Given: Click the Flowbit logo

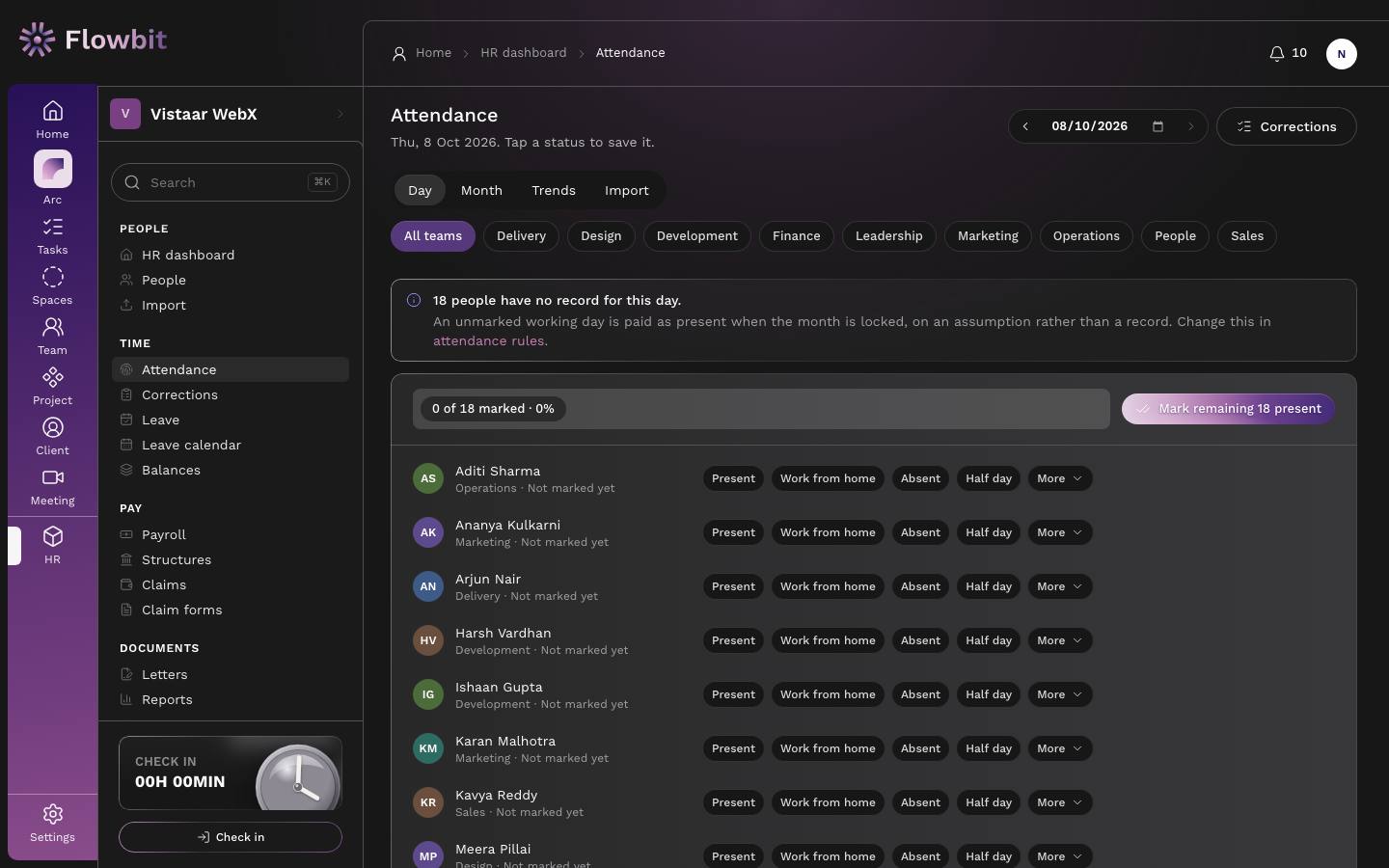Looking at the screenshot, I should [x=93, y=40].
